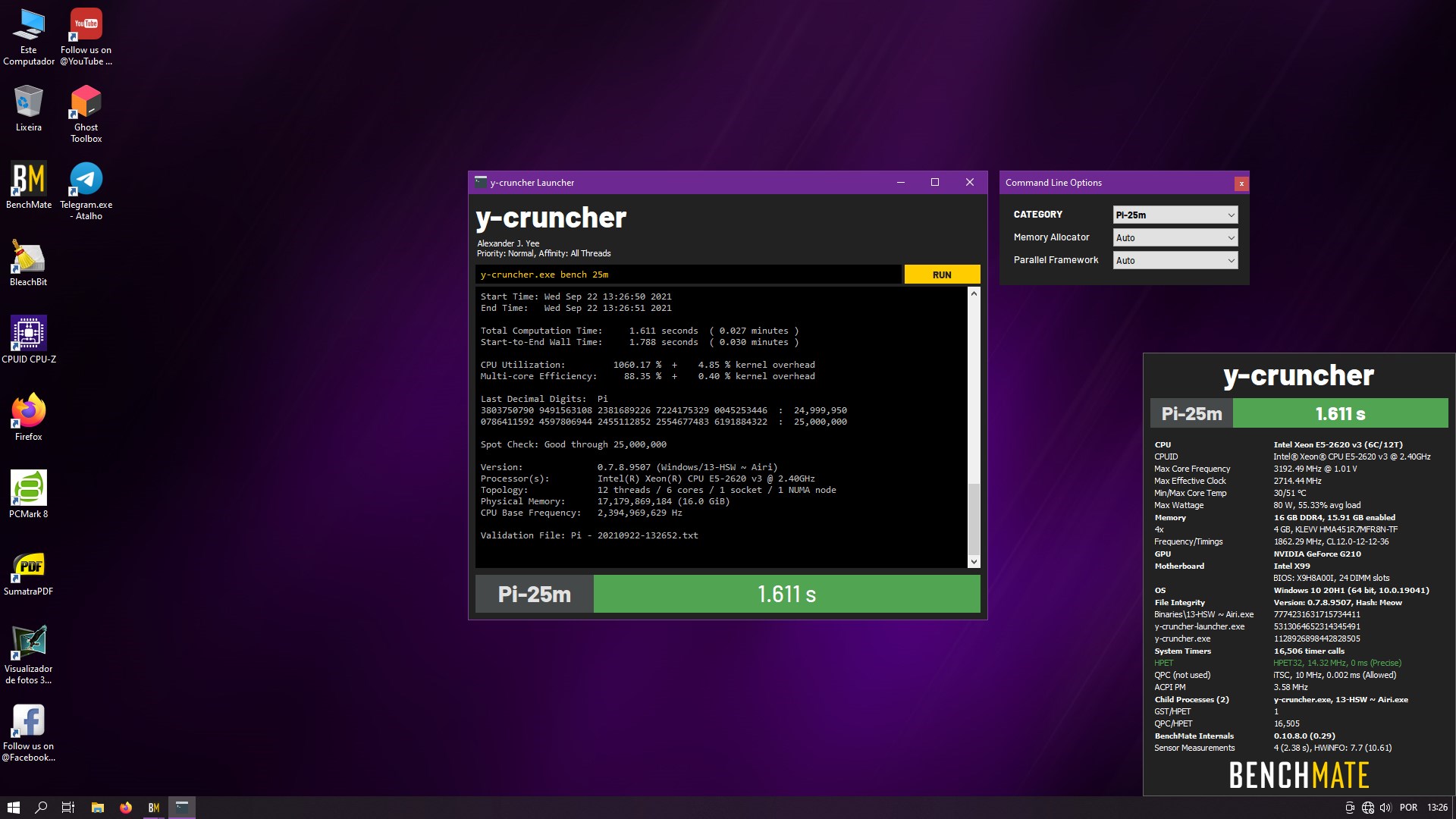Screen dimensions: 1456x819
Task: Click output scrollbar up arrow
Action: coord(974,293)
